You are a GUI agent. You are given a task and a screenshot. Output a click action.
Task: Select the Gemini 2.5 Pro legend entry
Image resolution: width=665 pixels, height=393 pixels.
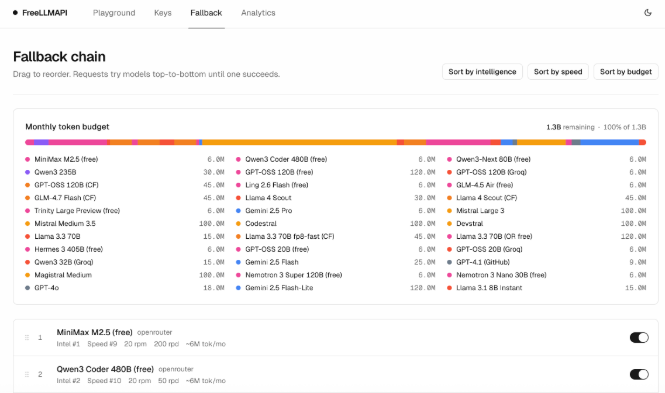coord(335,211)
